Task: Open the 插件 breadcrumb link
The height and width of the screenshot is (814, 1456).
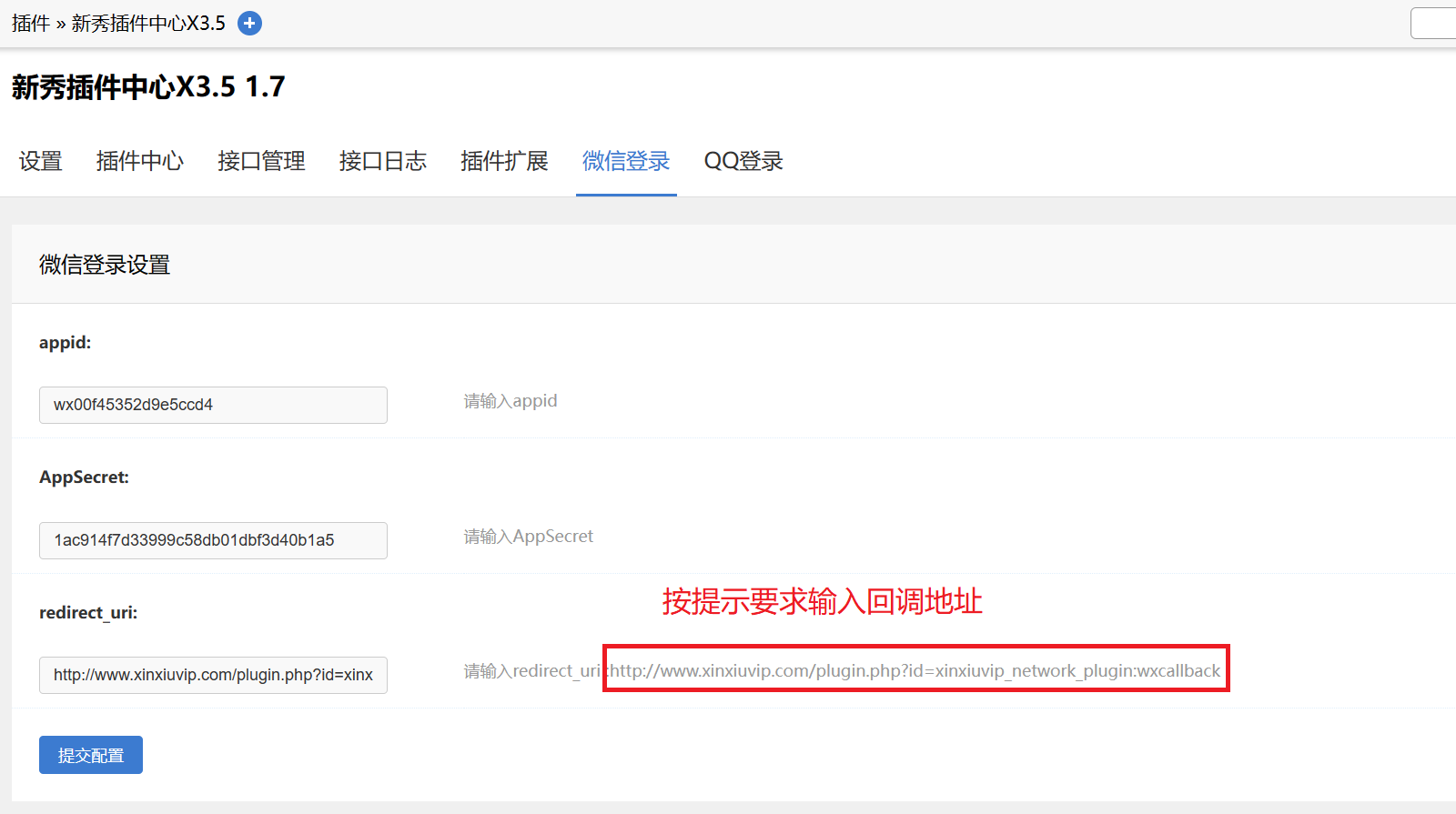Action: (x=30, y=24)
